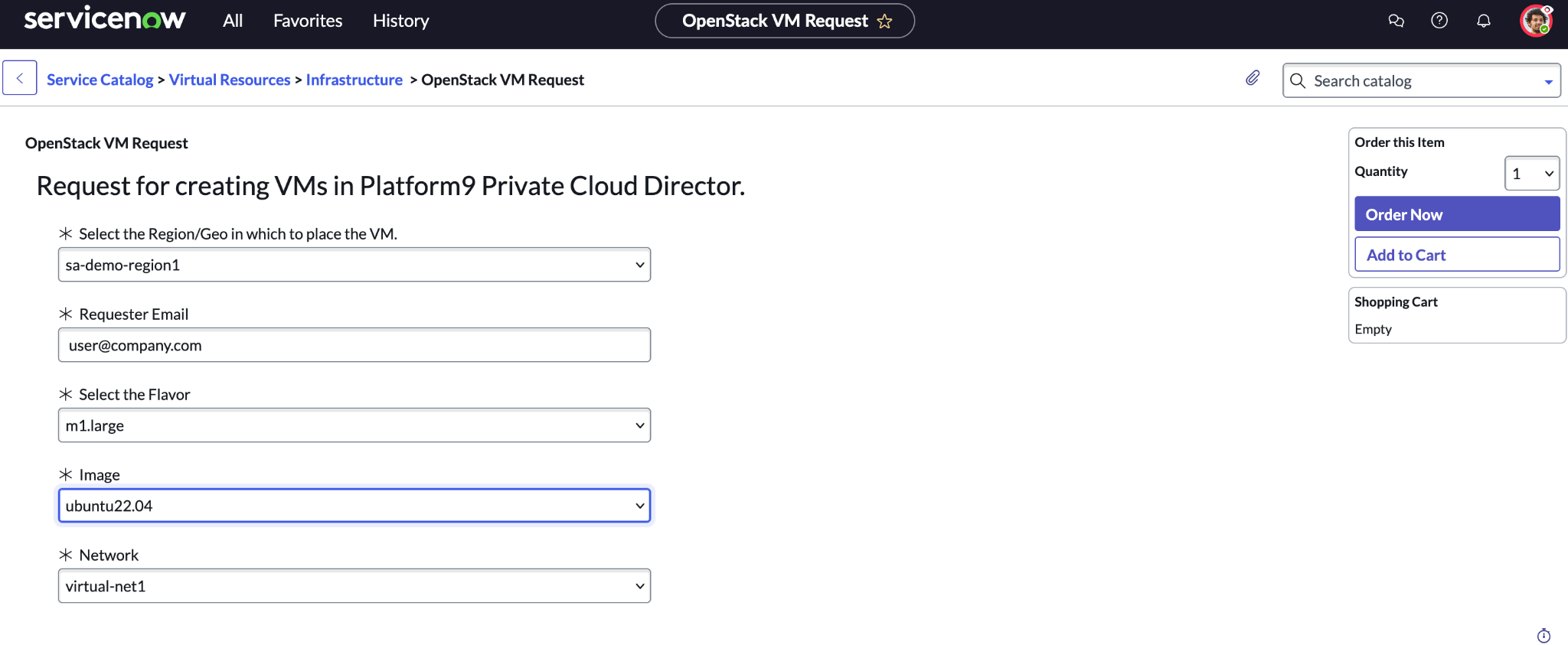Navigate to Infrastructure breadcrumb
The image size is (1568, 645).
(x=354, y=80)
